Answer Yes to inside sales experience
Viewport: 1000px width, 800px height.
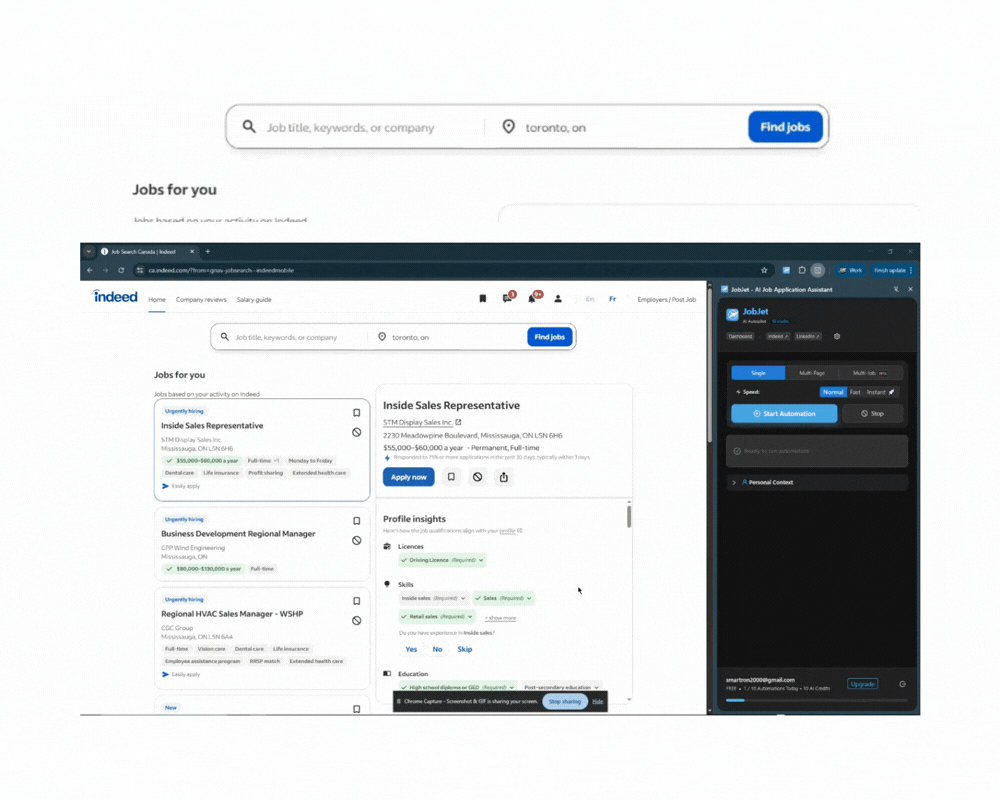(x=411, y=649)
